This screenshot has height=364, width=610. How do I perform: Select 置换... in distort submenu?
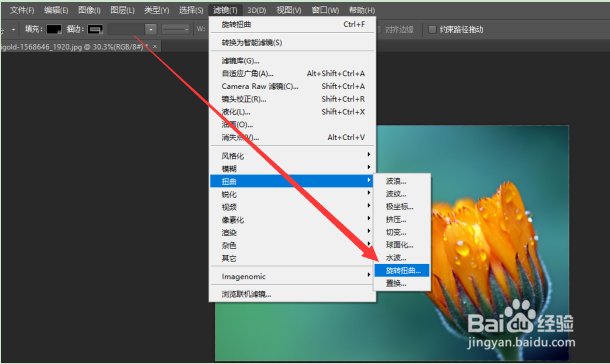point(402,284)
